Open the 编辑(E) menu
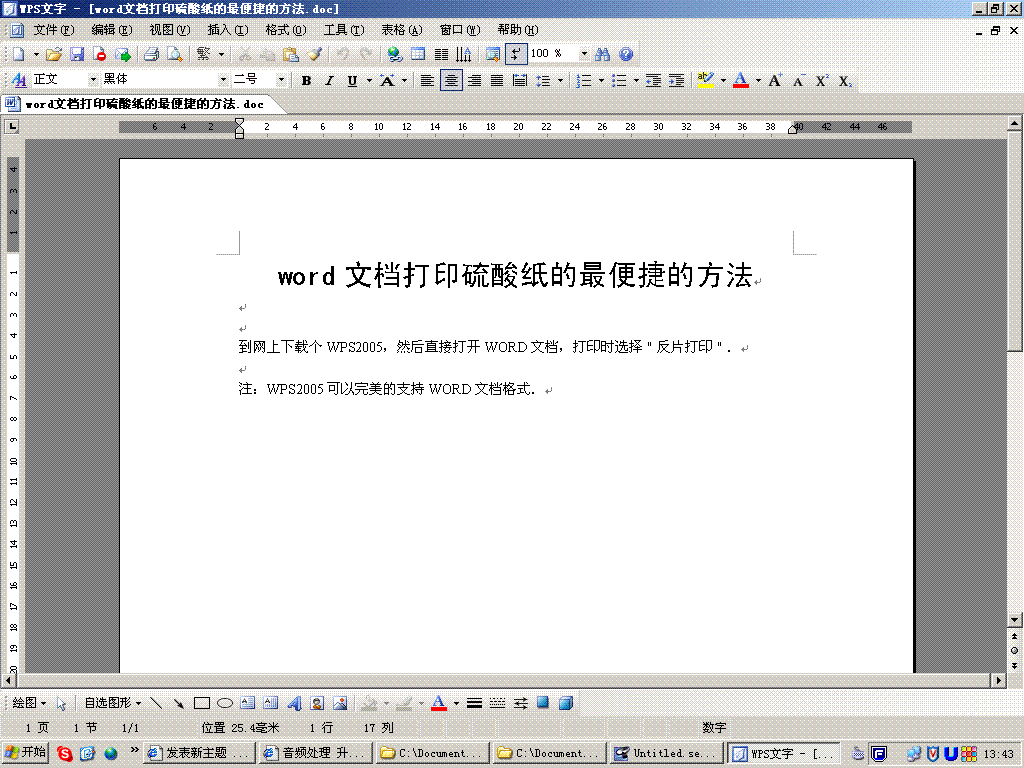 pyautogui.click(x=112, y=30)
